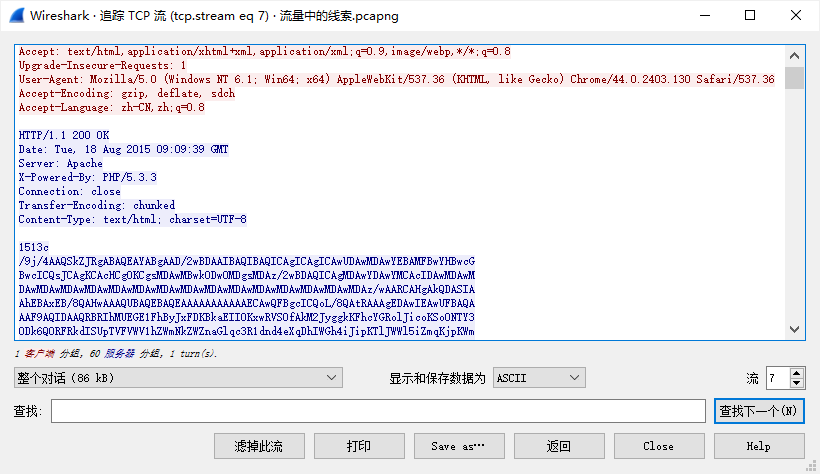Open Help for the follow stream dialog

click(x=758, y=446)
